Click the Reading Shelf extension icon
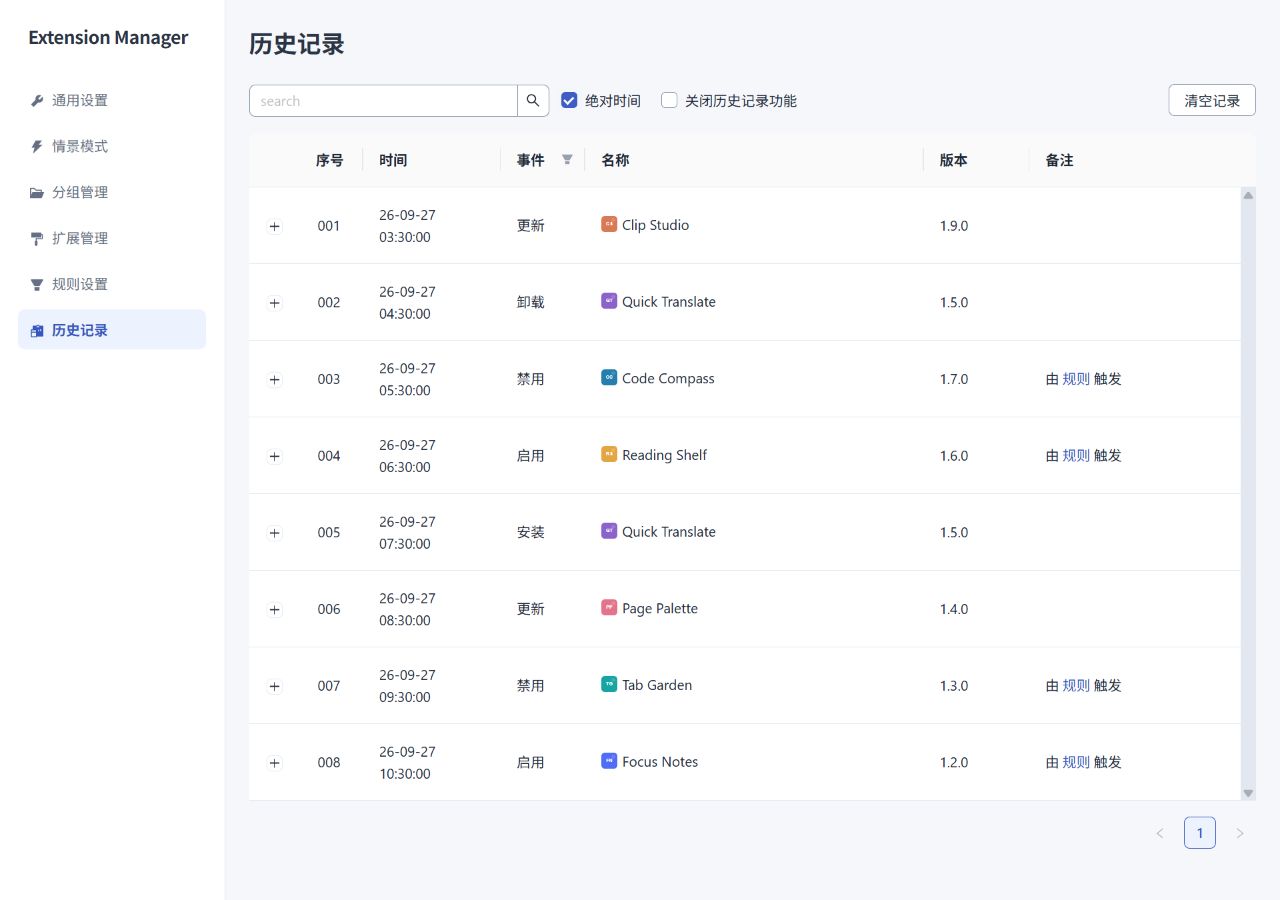Image resolution: width=1280 pixels, height=900 pixels. click(x=609, y=454)
